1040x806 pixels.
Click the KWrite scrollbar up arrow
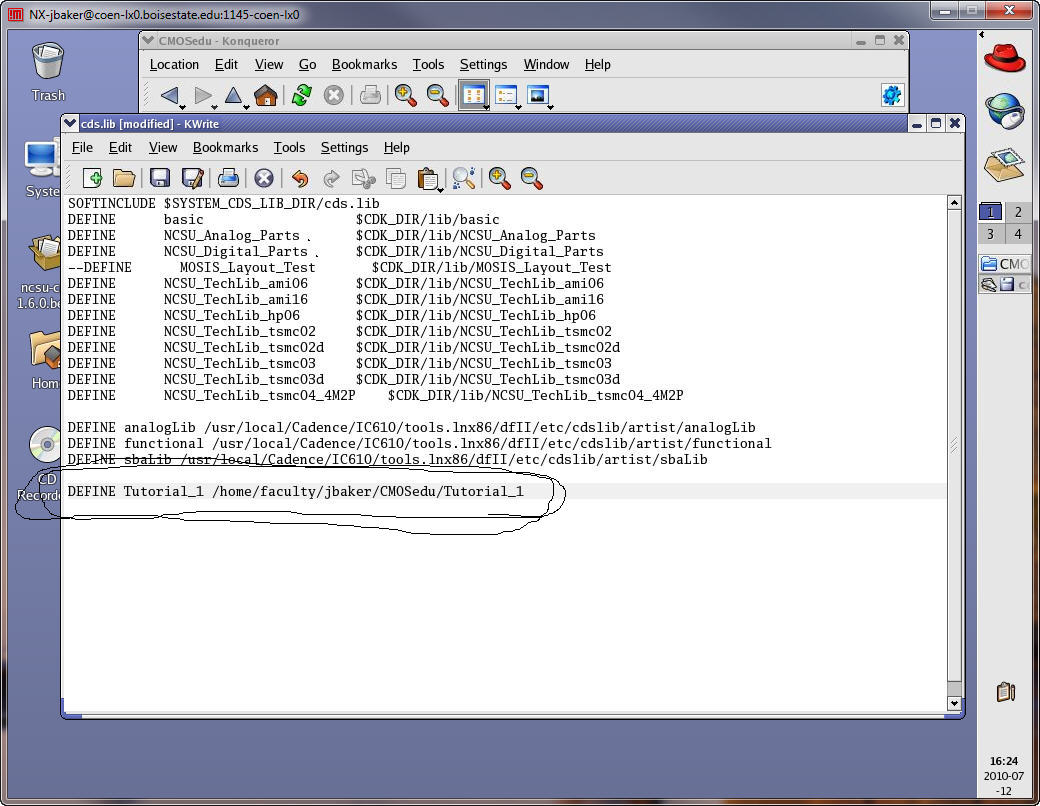click(954, 203)
